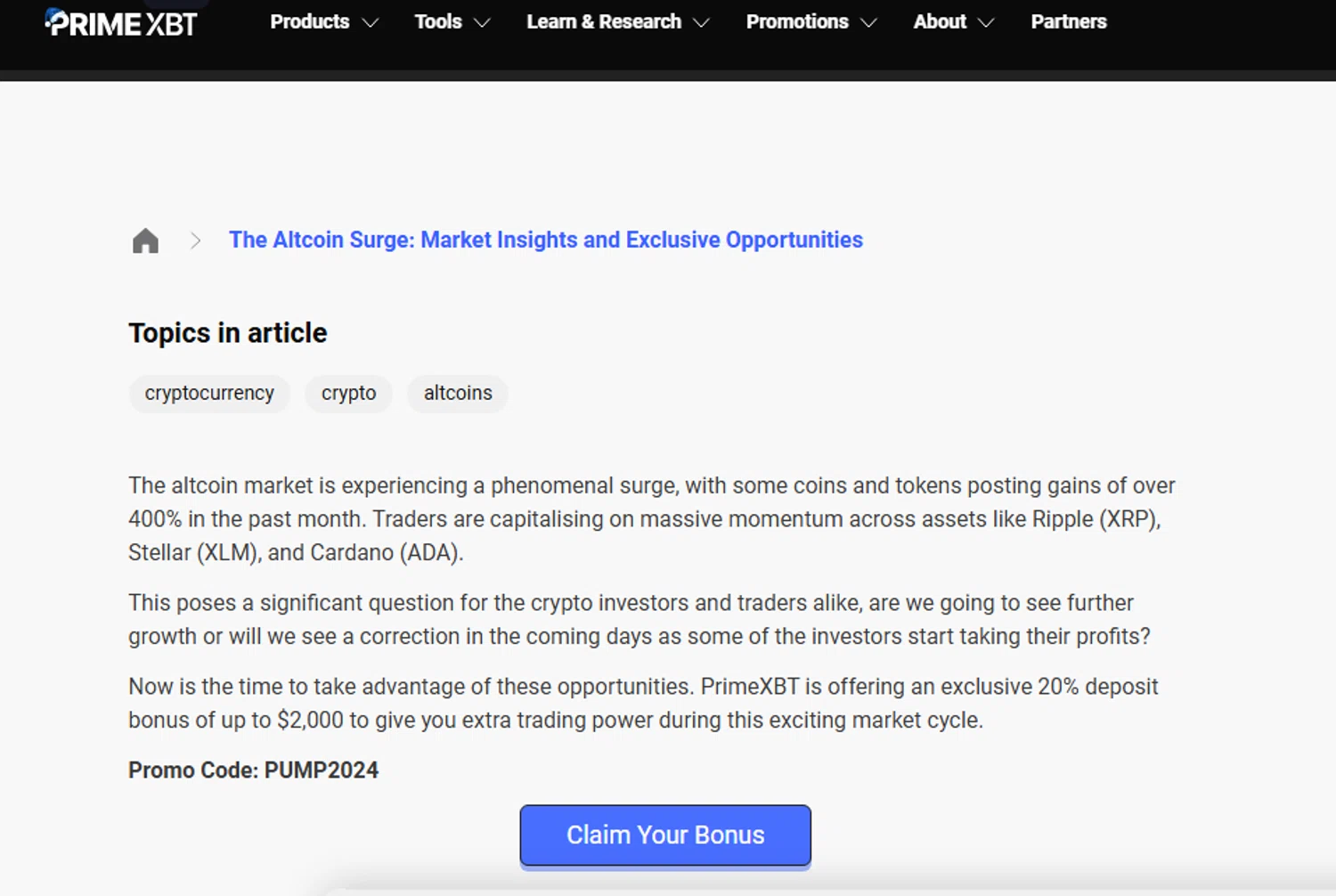Select the crypto topic tag
This screenshot has width=1336, height=896.
349,393
